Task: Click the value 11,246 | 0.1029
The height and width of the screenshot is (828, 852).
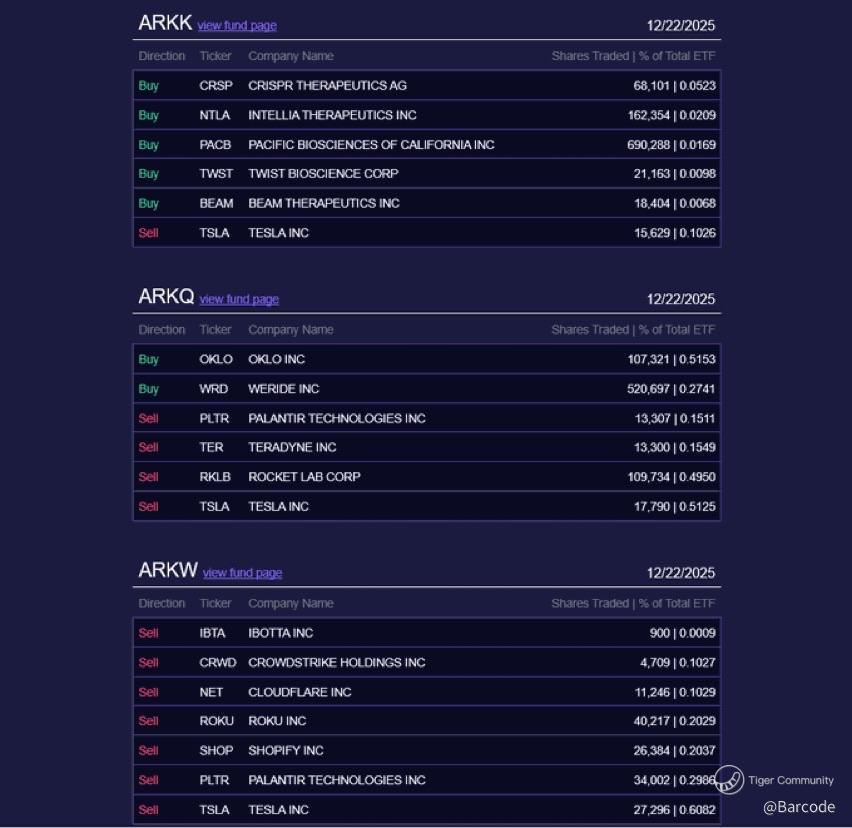Action: click(675, 693)
